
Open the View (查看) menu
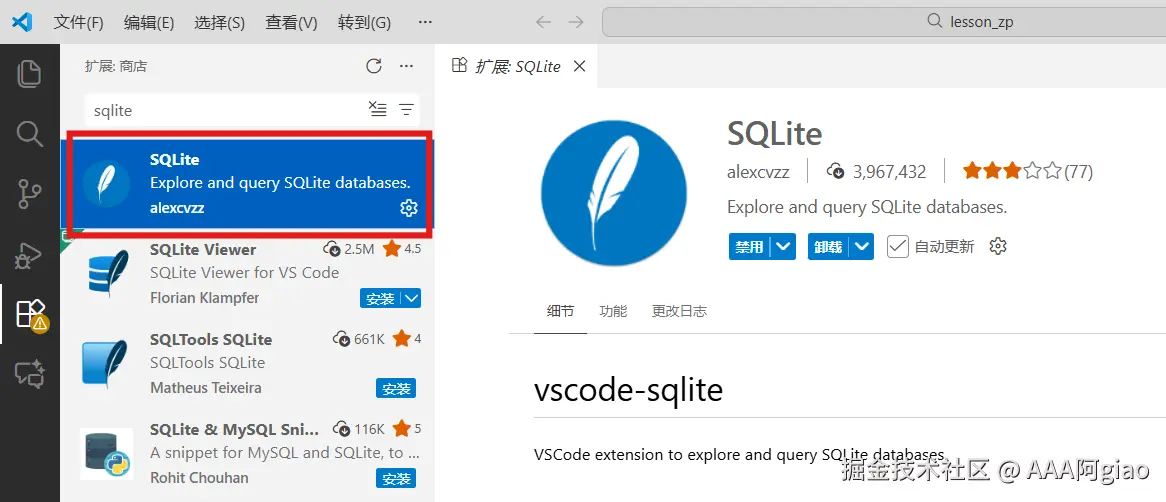click(x=291, y=22)
